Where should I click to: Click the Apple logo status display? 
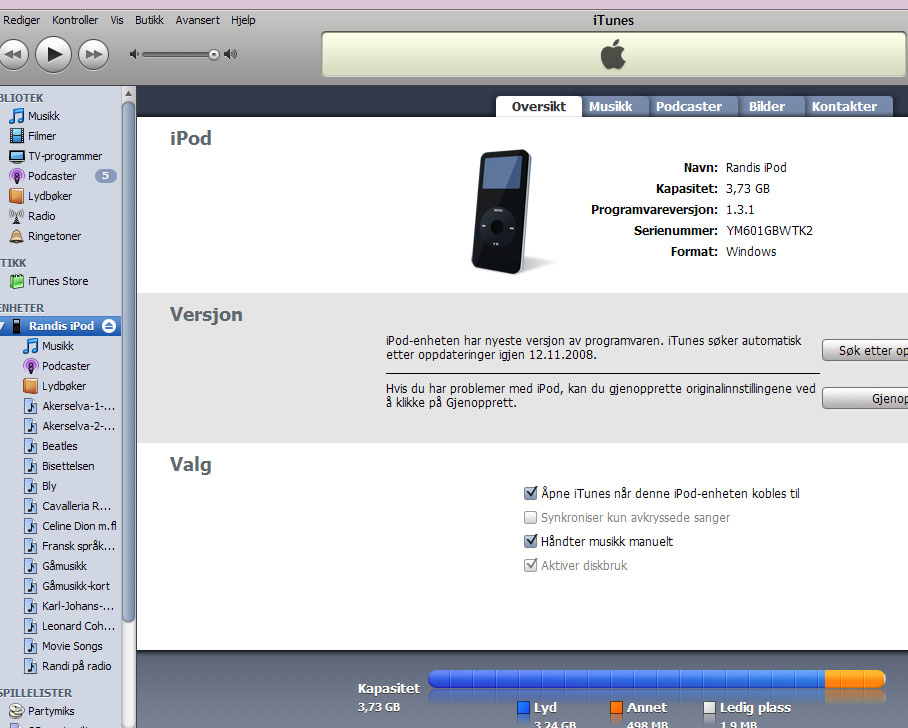[614, 54]
